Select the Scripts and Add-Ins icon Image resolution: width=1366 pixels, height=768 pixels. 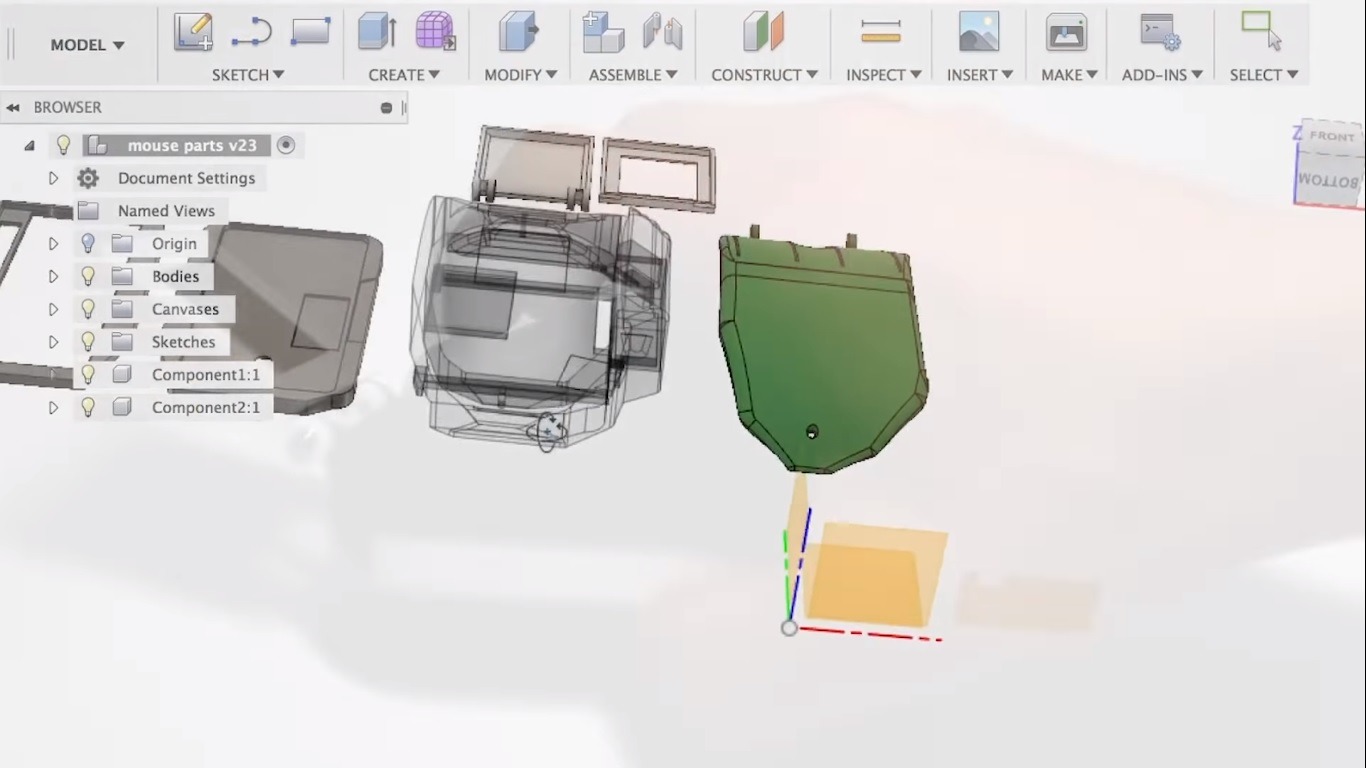tap(1160, 31)
